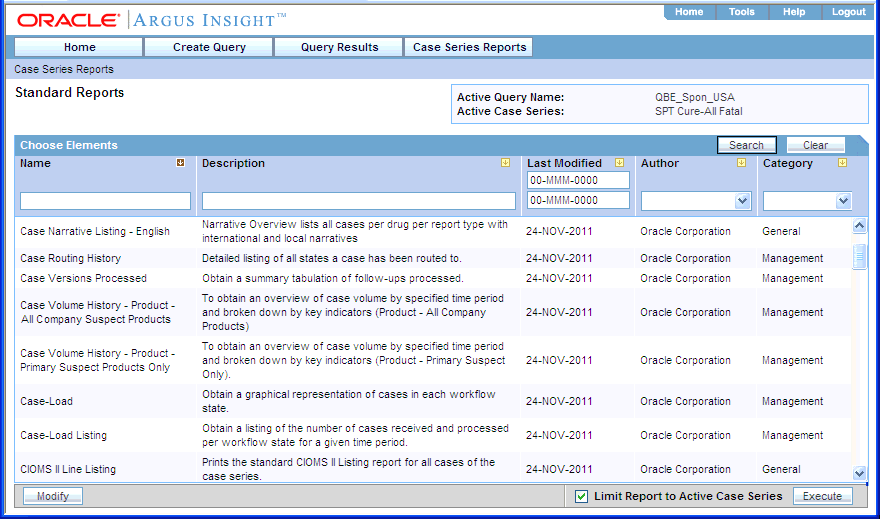
Task: Click the report list scrollbar thumb
Action: (859, 257)
